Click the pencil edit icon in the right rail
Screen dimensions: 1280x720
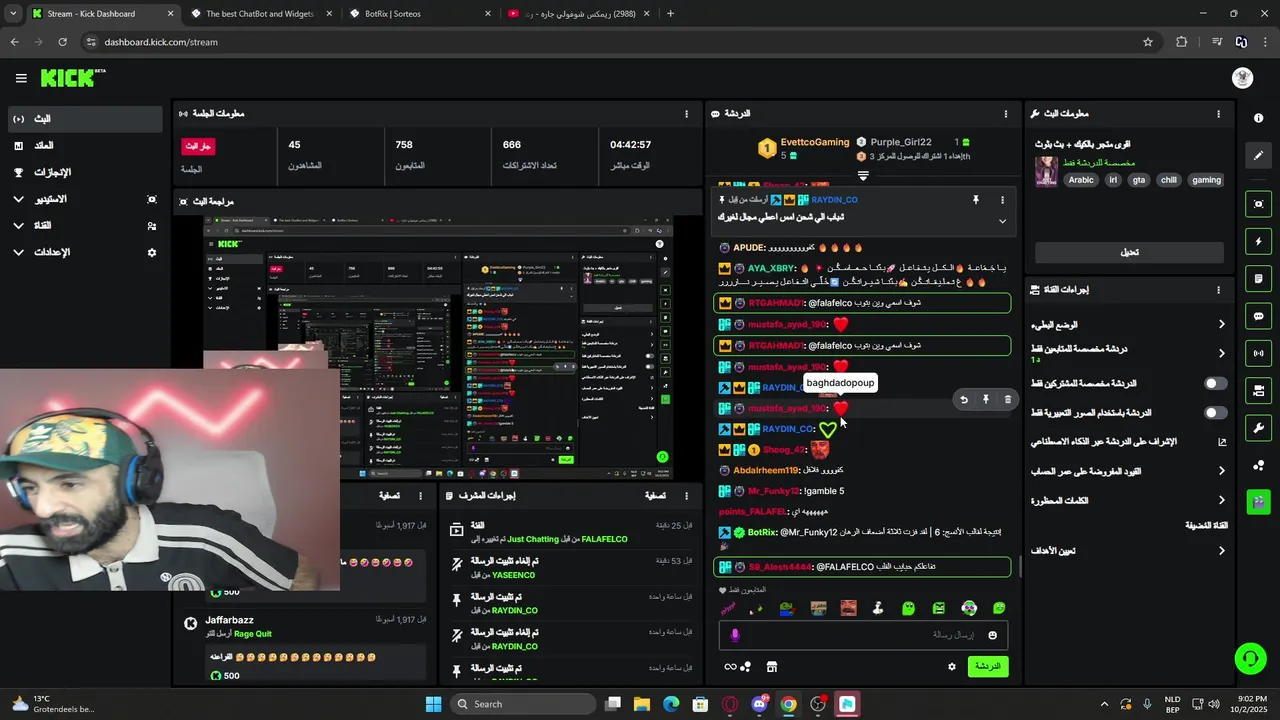coord(1258,155)
